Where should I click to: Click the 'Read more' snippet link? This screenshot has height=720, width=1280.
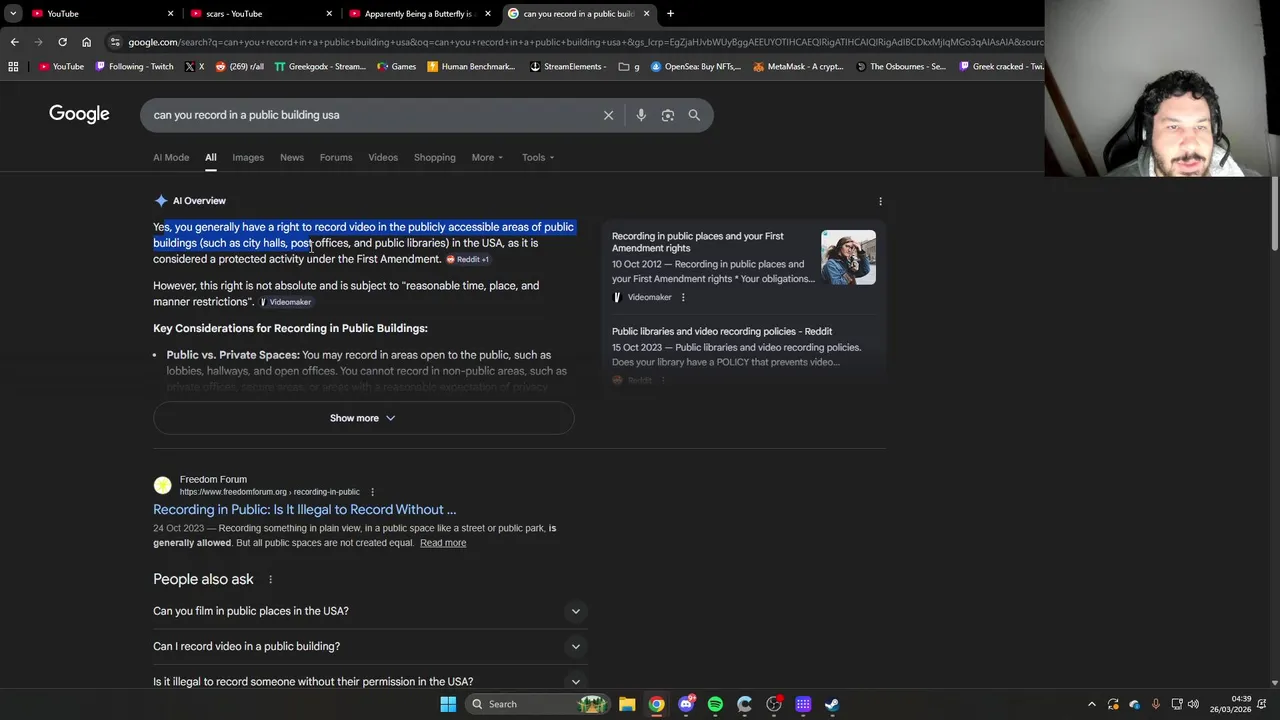tap(443, 543)
